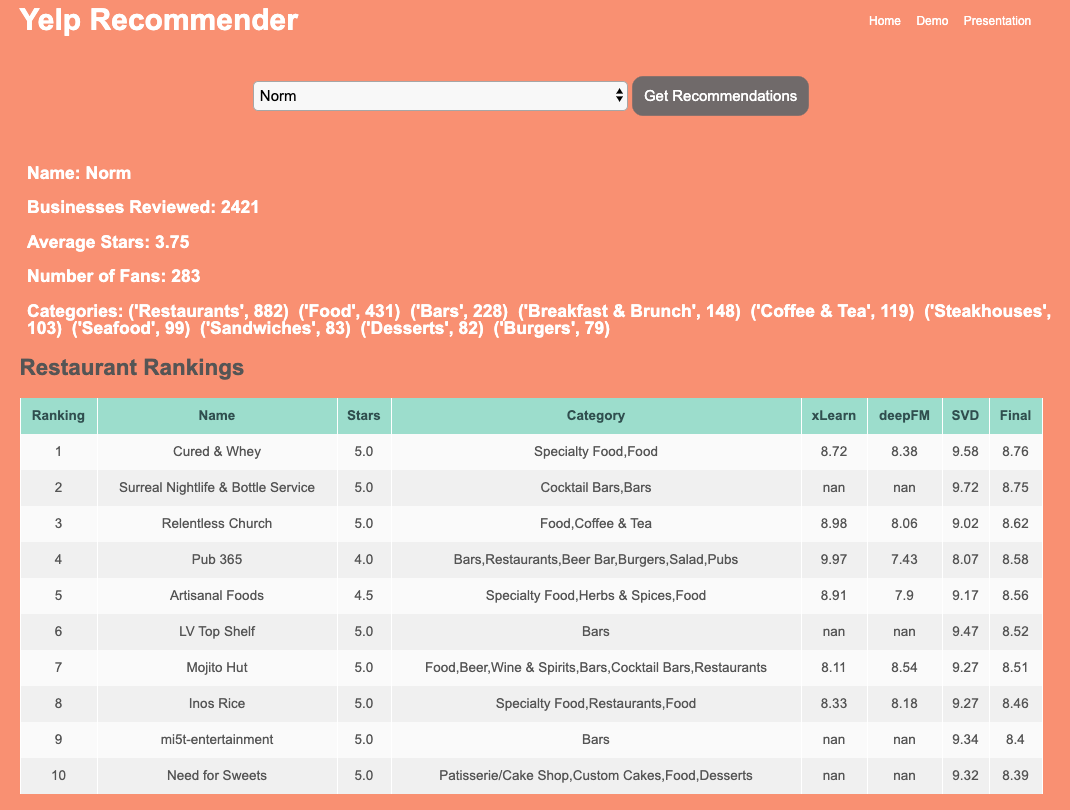Click the Name column header

click(217, 415)
